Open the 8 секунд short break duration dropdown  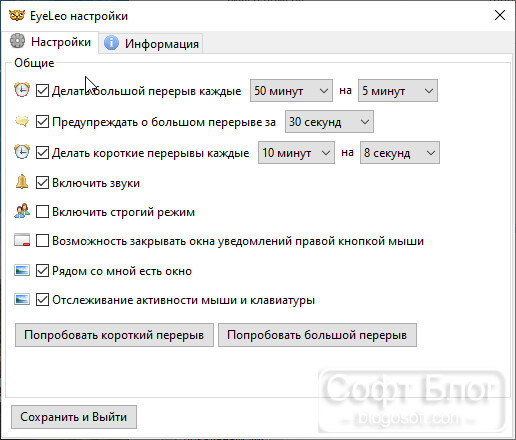coord(400,153)
